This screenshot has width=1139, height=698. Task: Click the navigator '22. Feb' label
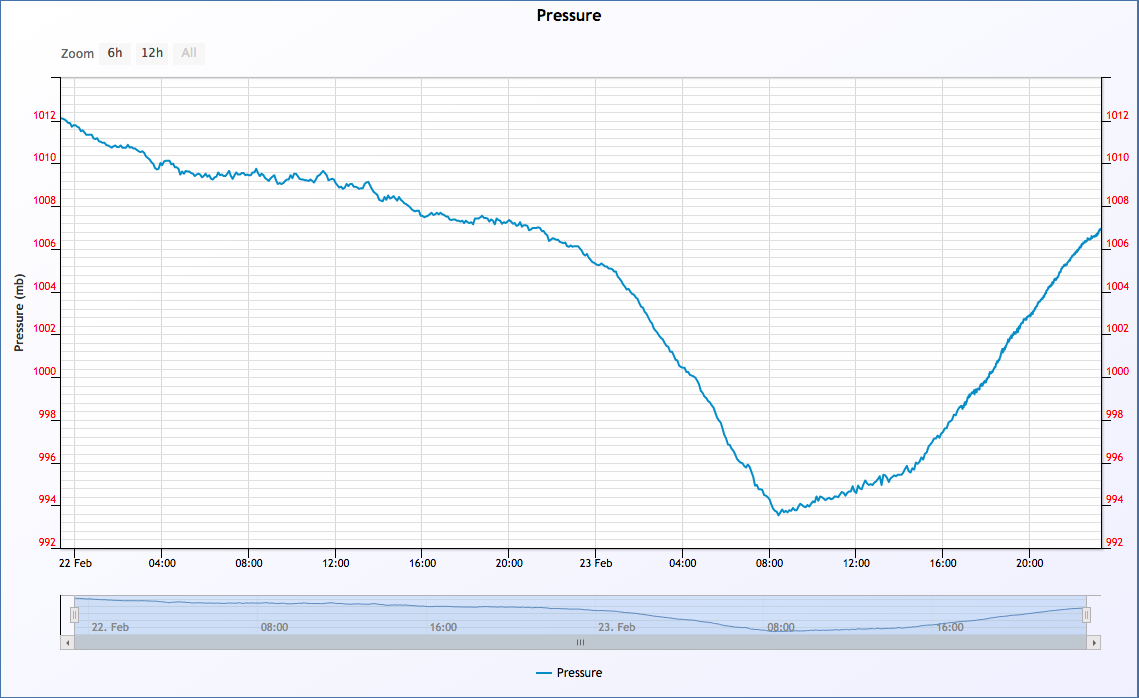tap(110, 627)
